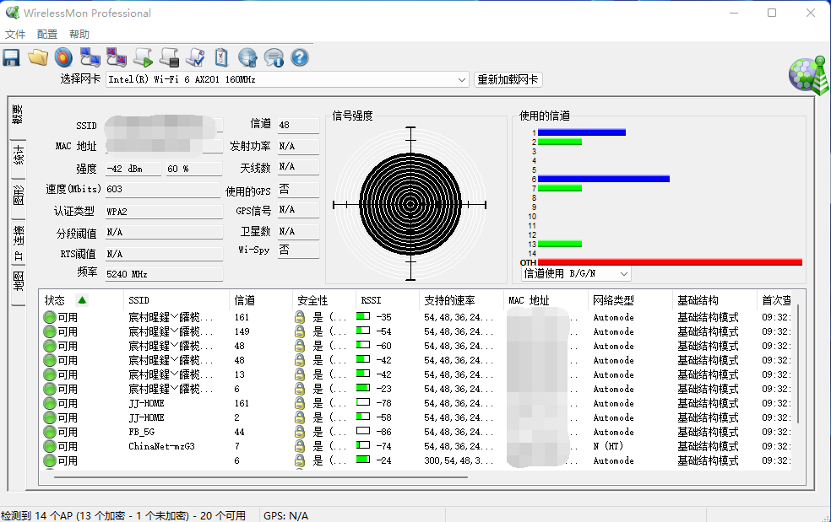Start logging with green play scroll icon
832x522 pixels.
tap(143, 58)
